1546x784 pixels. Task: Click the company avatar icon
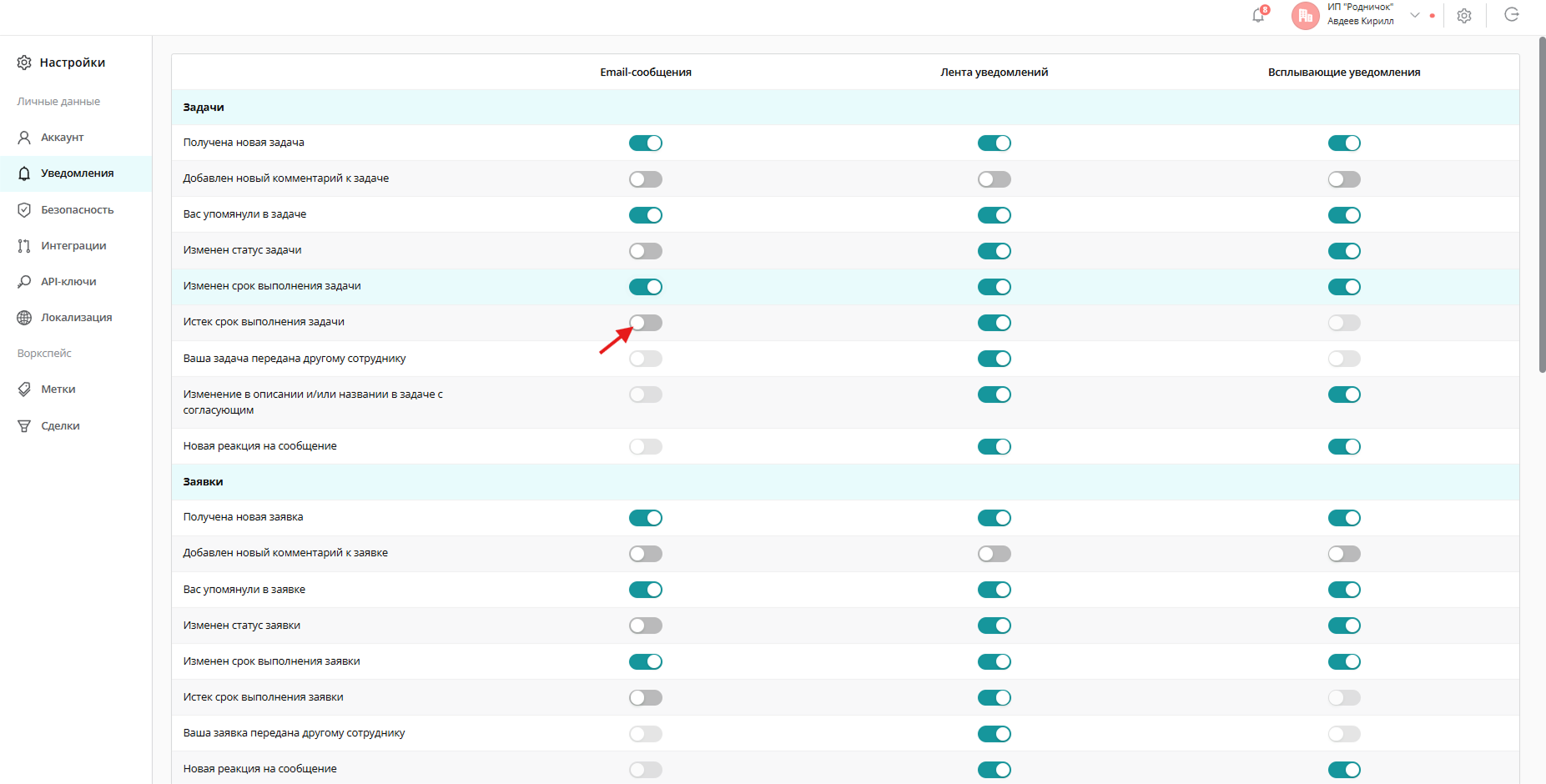click(x=1305, y=15)
